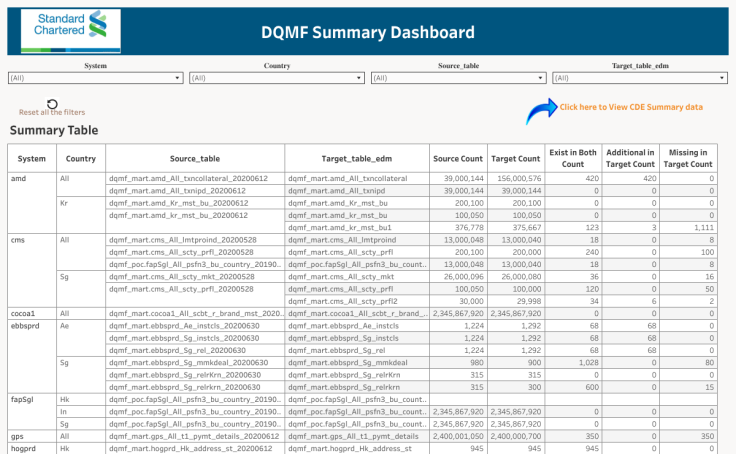Expand the Target_table_edm filter dropdown
The height and width of the screenshot is (454, 736).
[x=638, y=77]
